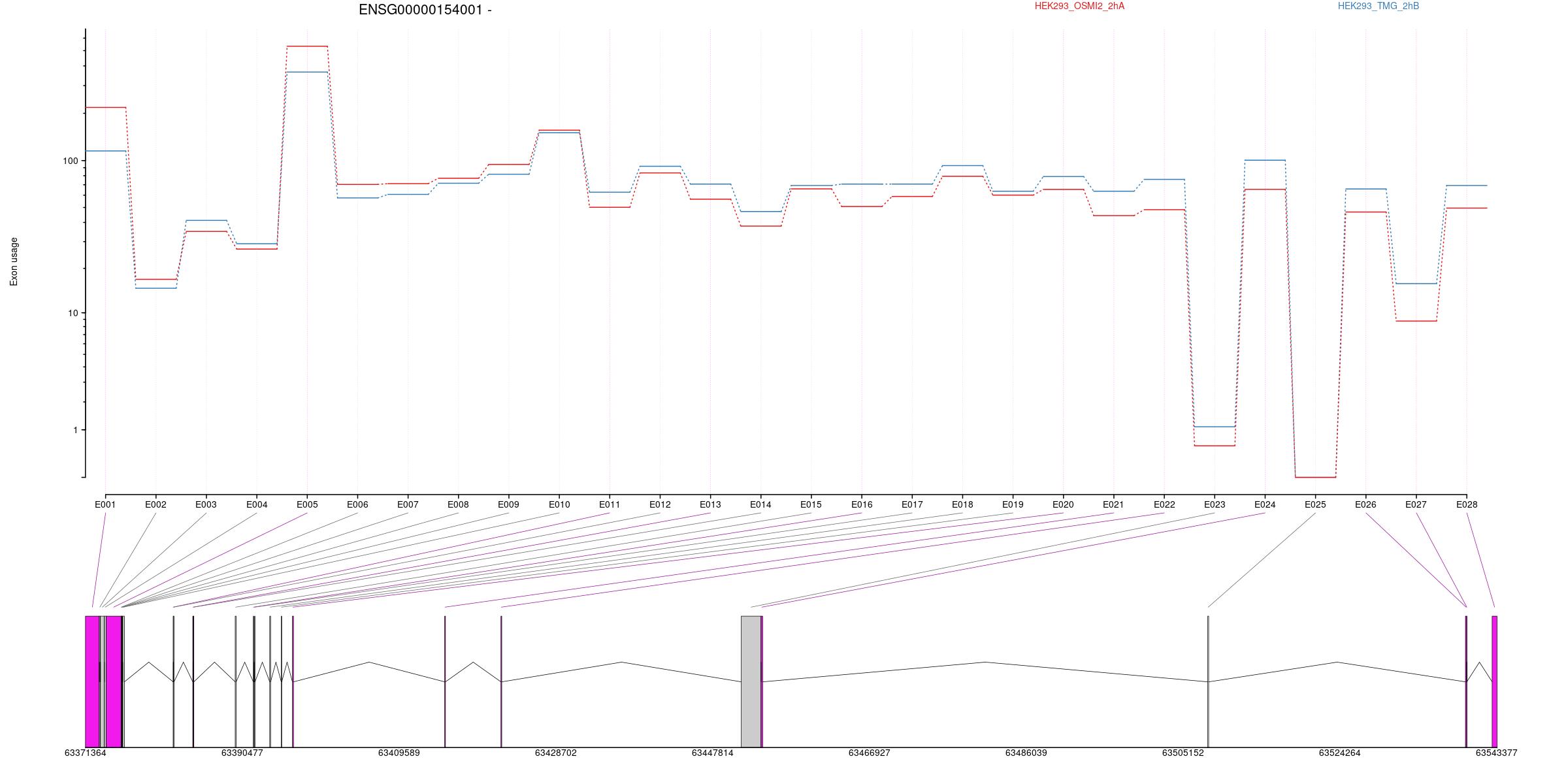Image resolution: width=1568 pixels, height=784 pixels.
Task: Click the red E005 peak segment
Action: pos(307,46)
